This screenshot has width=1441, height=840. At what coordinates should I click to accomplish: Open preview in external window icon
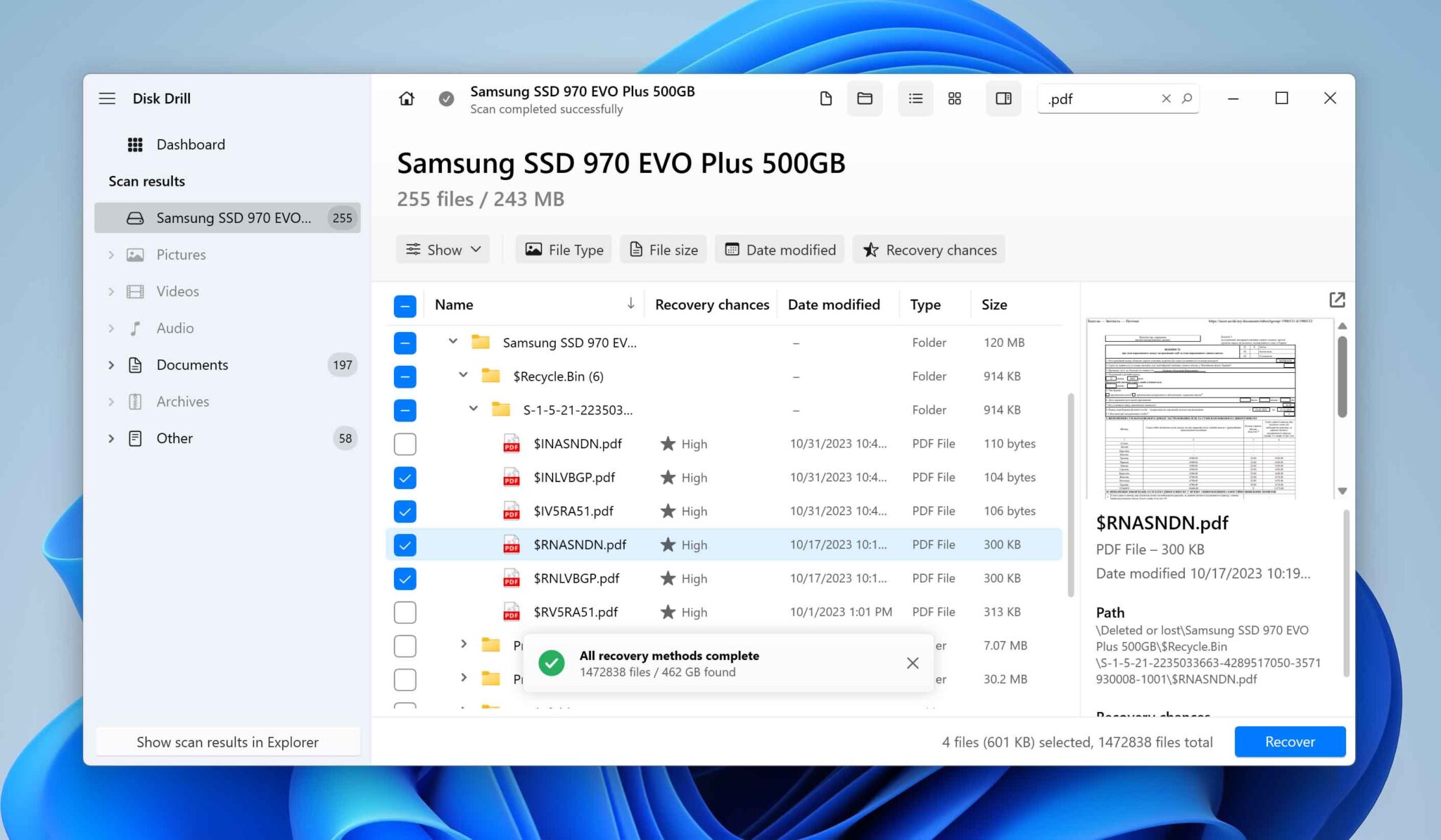click(x=1336, y=300)
